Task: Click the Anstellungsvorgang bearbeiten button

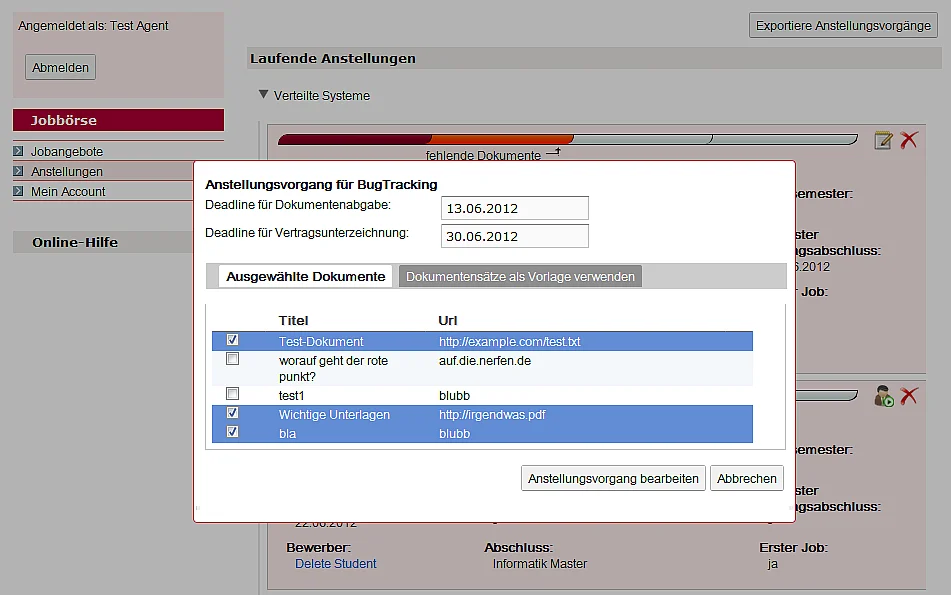Action: point(613,479)
